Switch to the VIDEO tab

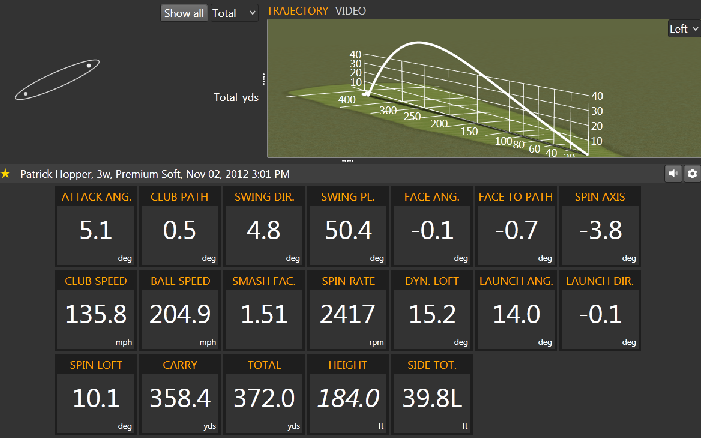pos(350,11)
